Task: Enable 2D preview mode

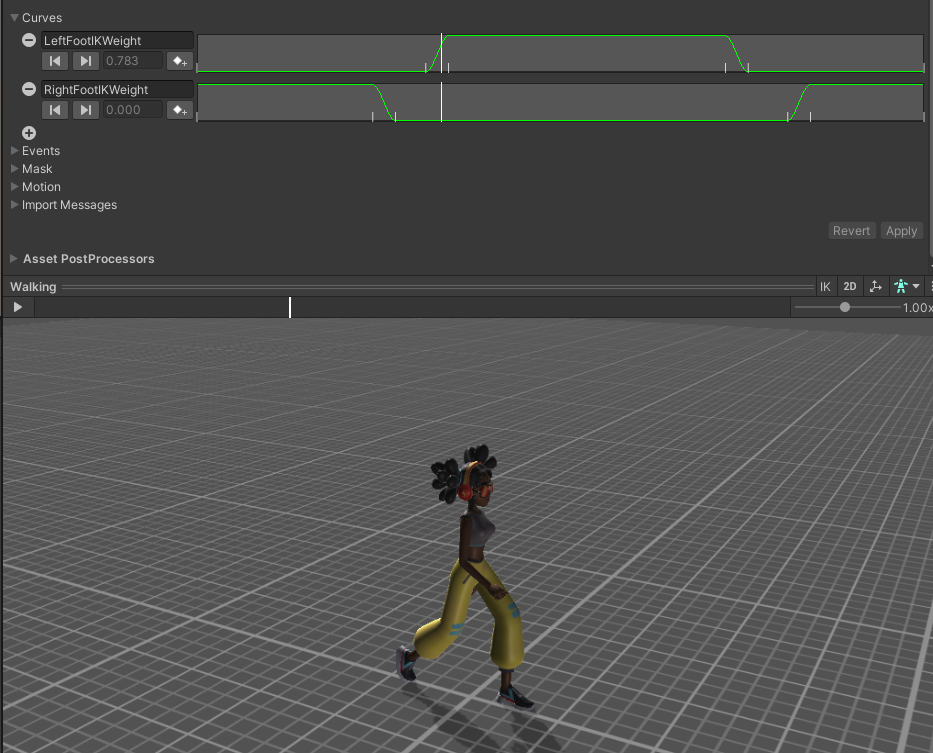Action: click(850, 286)
